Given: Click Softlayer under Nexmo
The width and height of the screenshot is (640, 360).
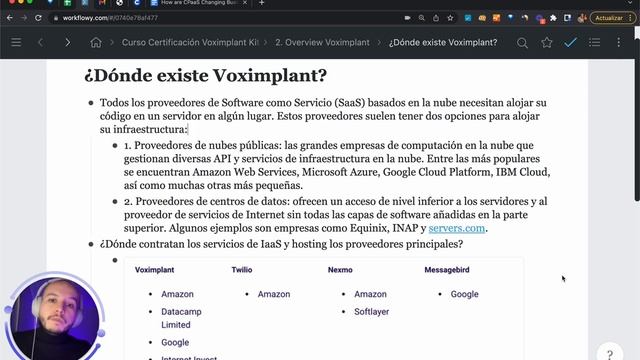Looking at the screenshot, I should point(371,312).
